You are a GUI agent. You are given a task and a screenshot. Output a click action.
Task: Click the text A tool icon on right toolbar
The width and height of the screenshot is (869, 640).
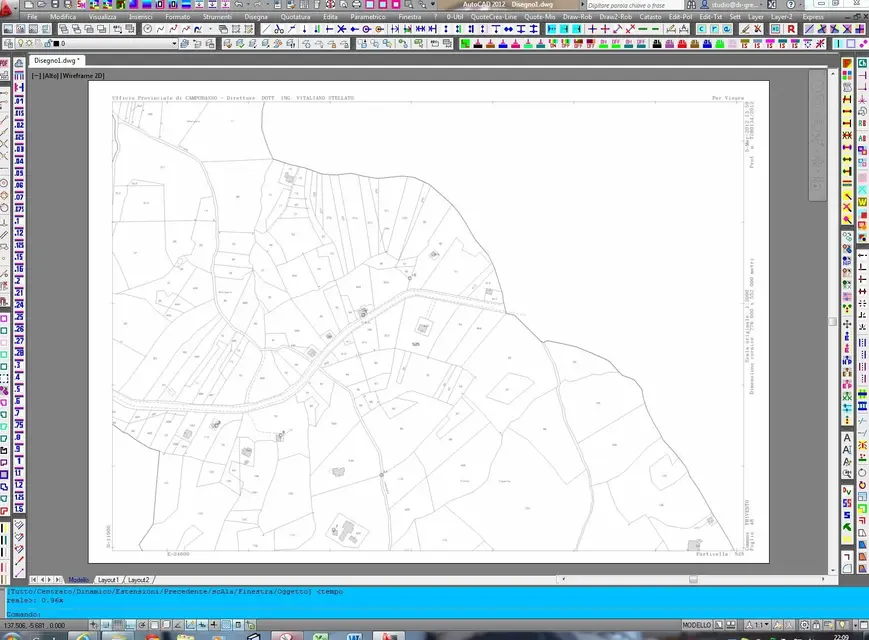click(x=847, y=438)
